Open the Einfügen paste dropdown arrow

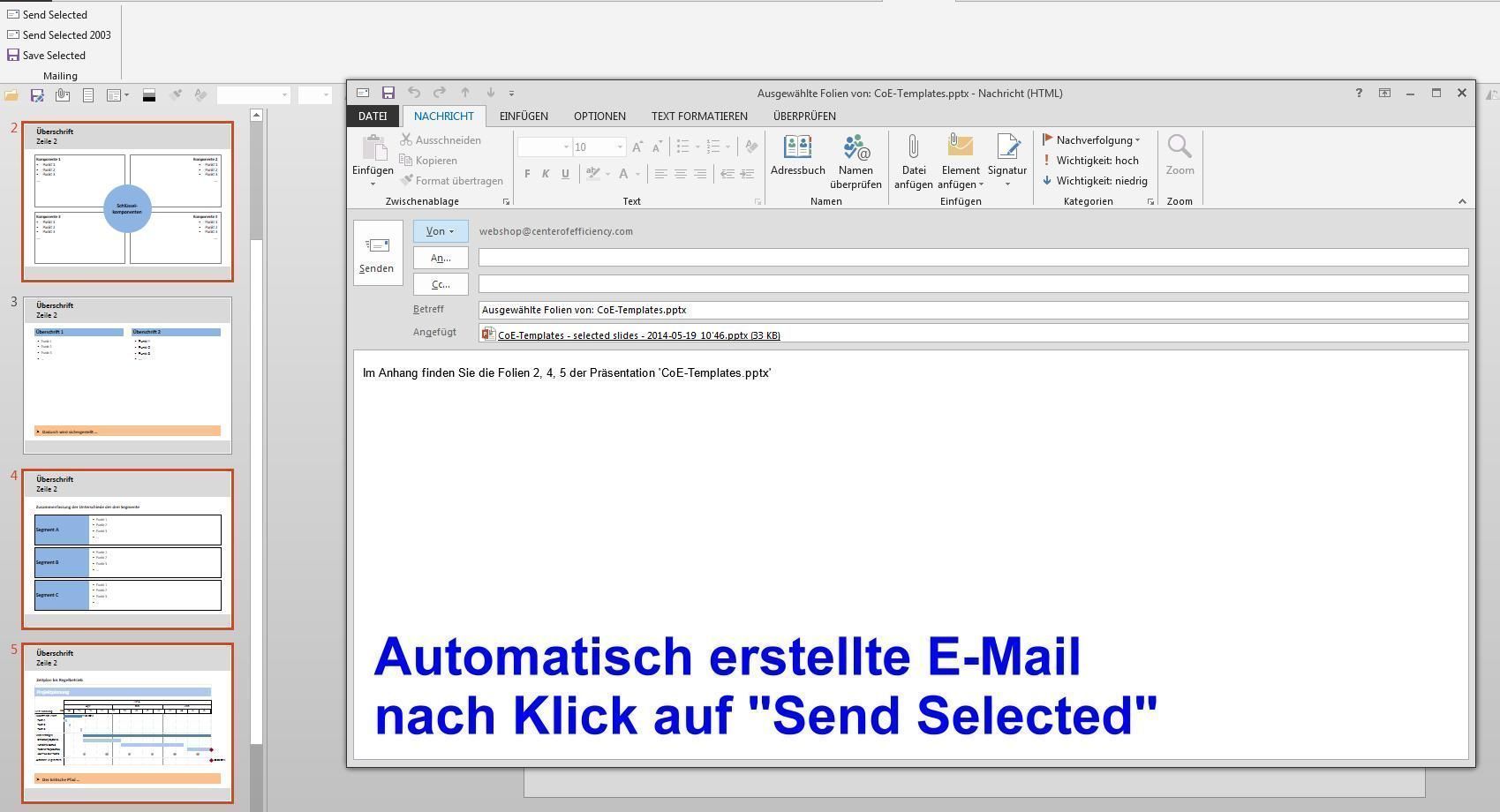pos(373,183)
